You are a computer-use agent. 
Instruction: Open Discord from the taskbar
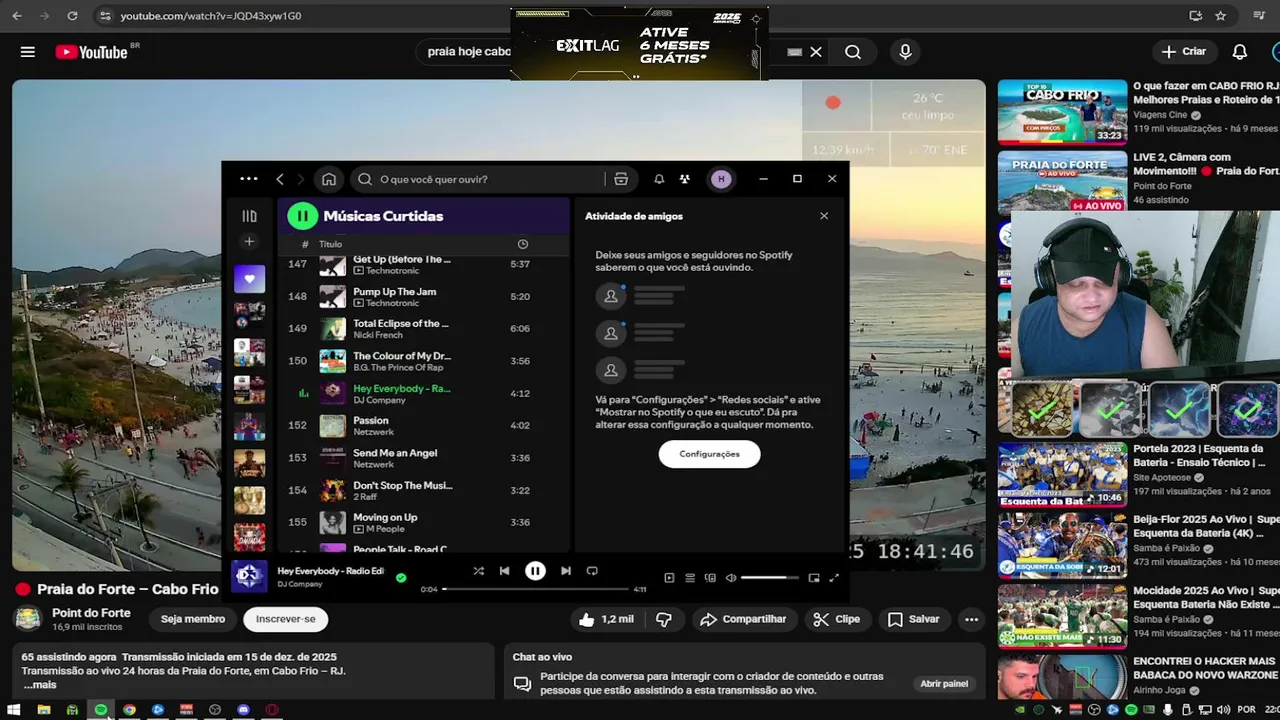click(x=243, y=710)
